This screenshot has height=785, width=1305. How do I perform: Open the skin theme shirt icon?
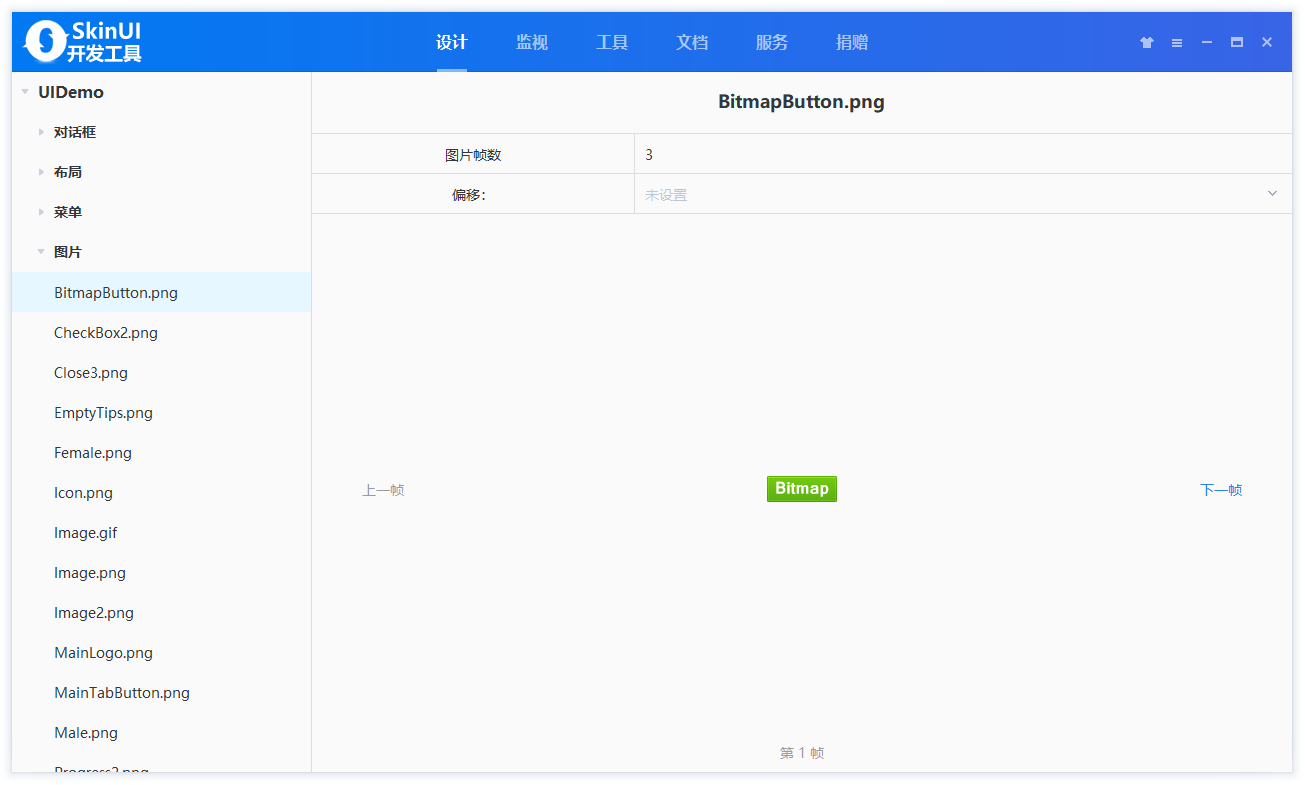(1147, 42)
